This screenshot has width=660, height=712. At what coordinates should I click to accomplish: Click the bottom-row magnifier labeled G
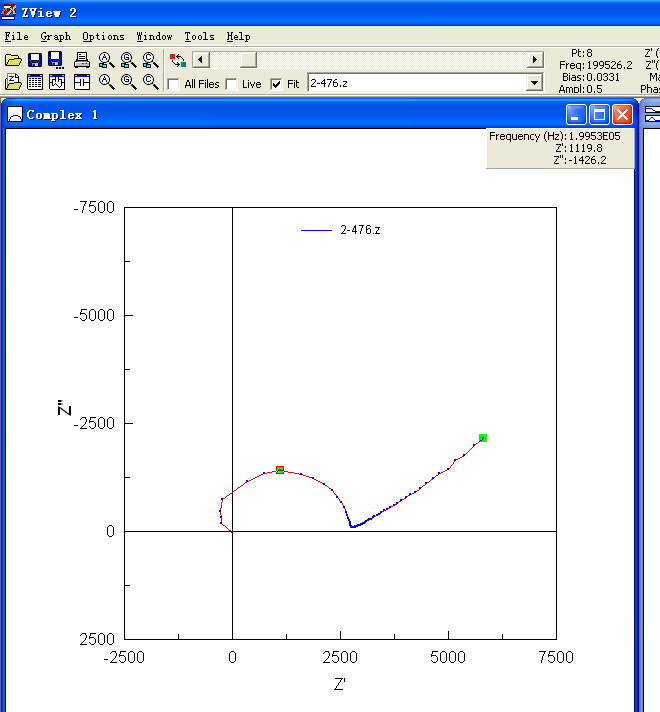point(128,82)
